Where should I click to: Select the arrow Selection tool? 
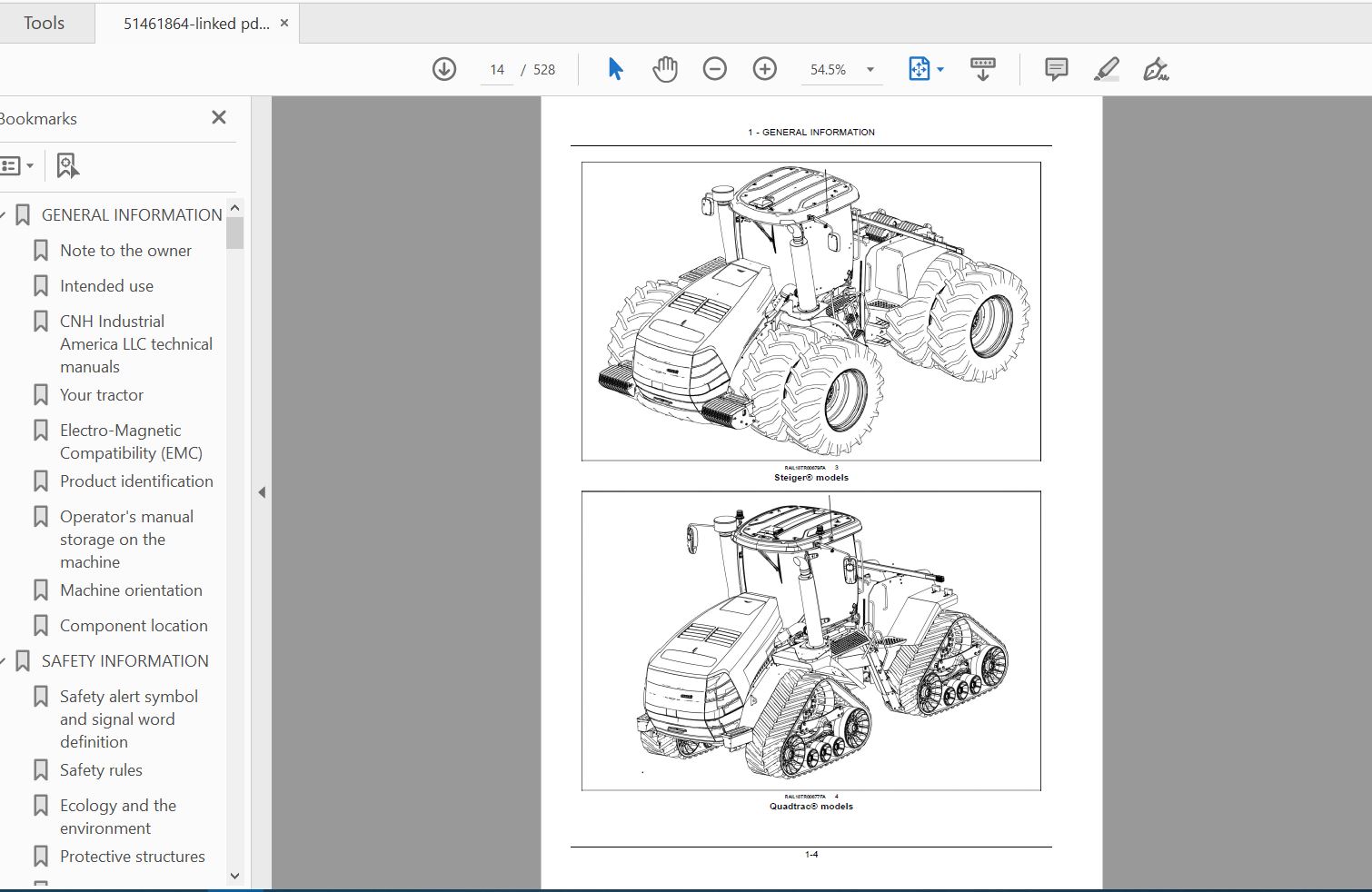[x=615, y=69]
